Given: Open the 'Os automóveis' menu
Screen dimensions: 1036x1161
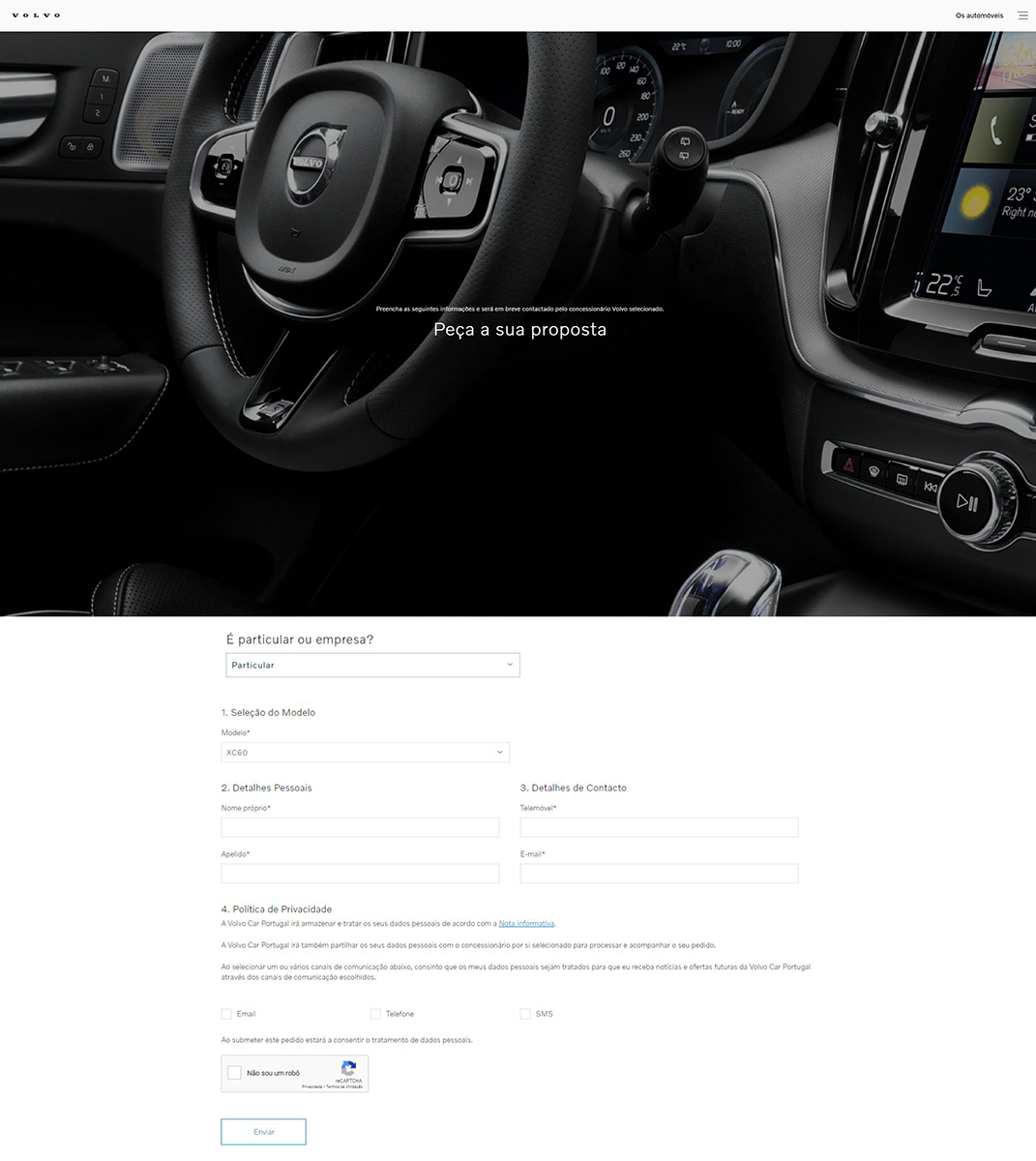Looking at the screenshot, I should point(979,15).
